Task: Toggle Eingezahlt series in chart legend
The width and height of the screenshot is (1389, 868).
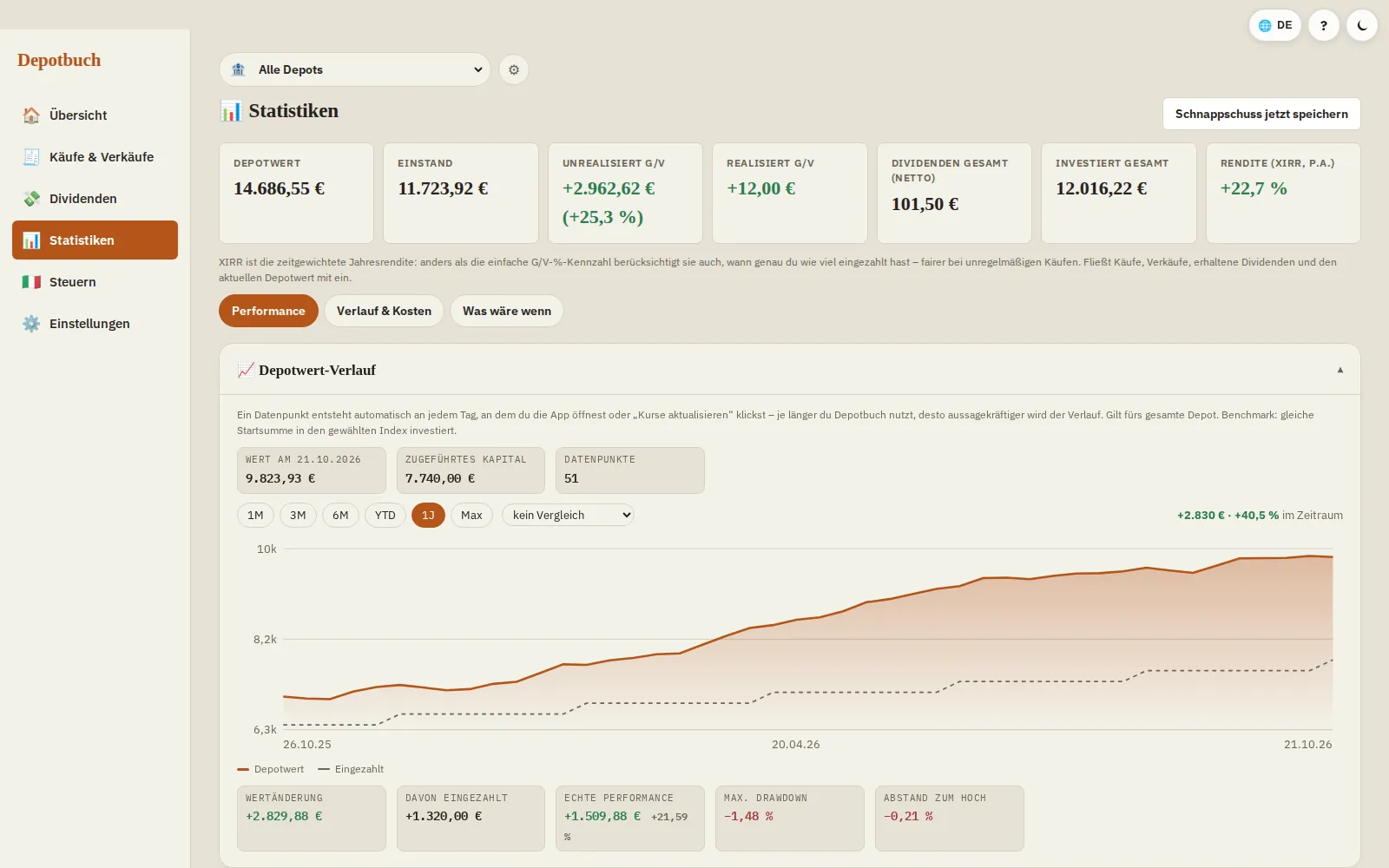Action: click(x=351, y=769)
